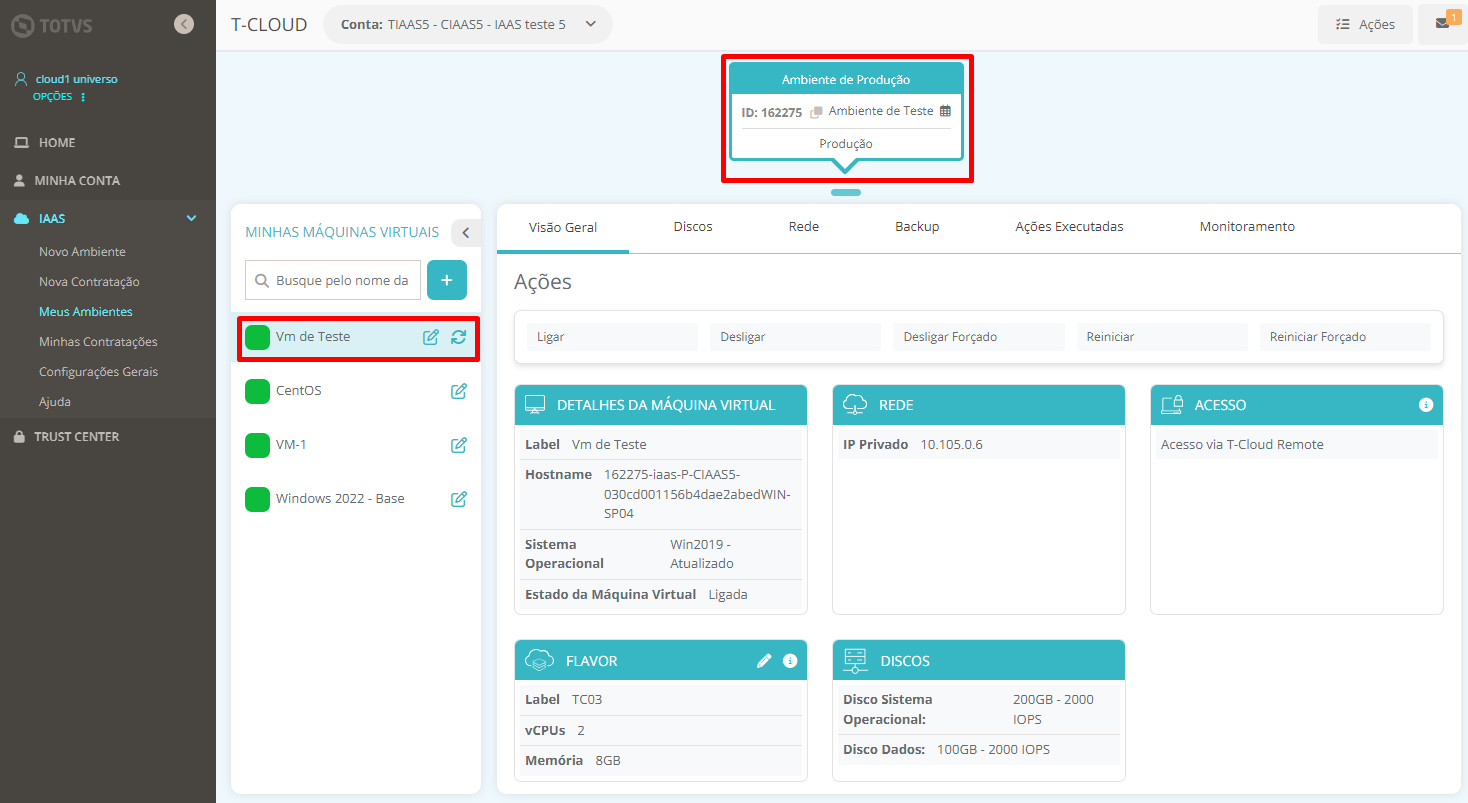Select the VM-1 virtual machine row
This screenshot has width=1468, height=803.
[x=356, y=445]
